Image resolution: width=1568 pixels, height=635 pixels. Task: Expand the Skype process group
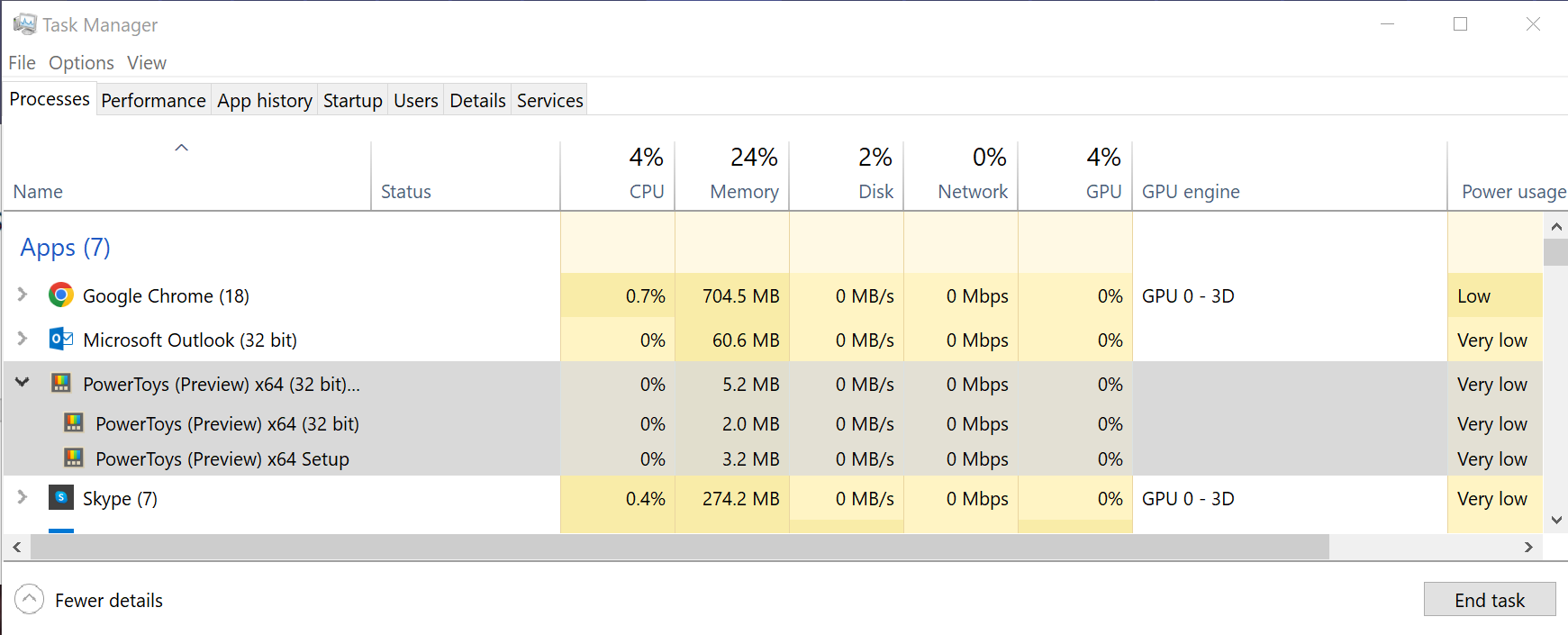pyautogui.click(x=22, y=498)
